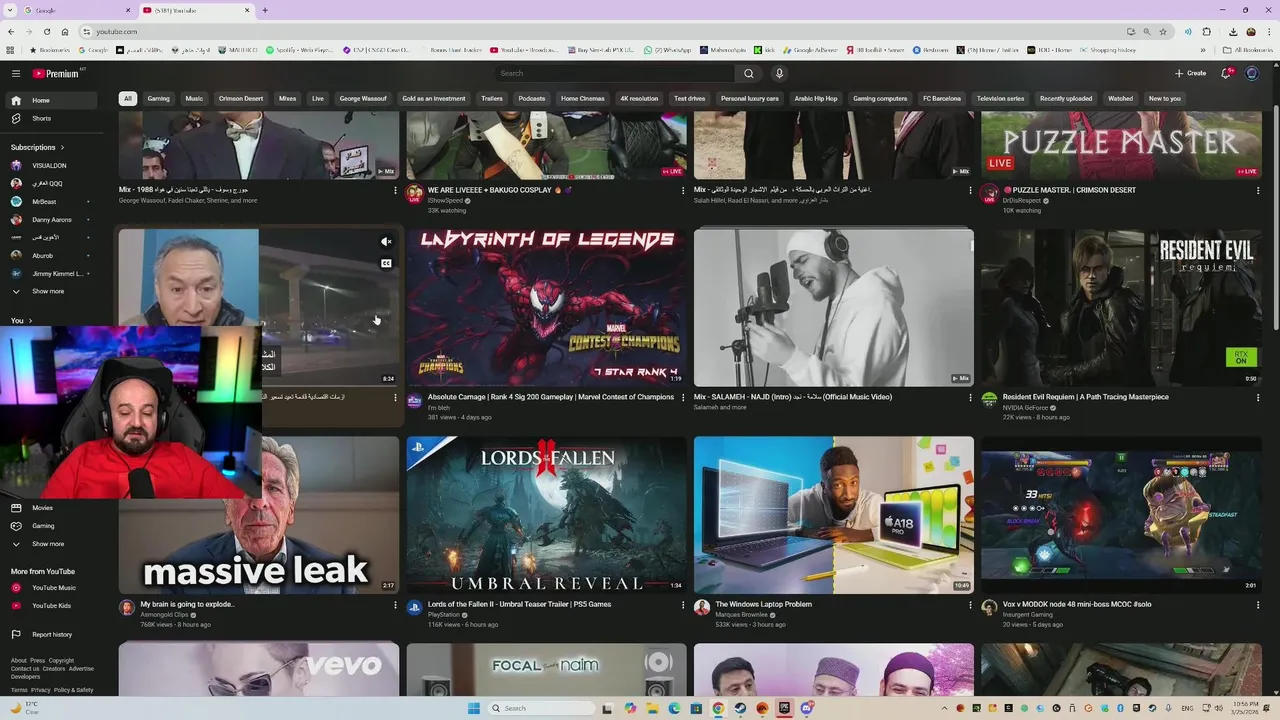Image resolution: width=1280 pixels, height=720 pixels.
Task: Open Steam from the taskbar
Action: point(740,708)
